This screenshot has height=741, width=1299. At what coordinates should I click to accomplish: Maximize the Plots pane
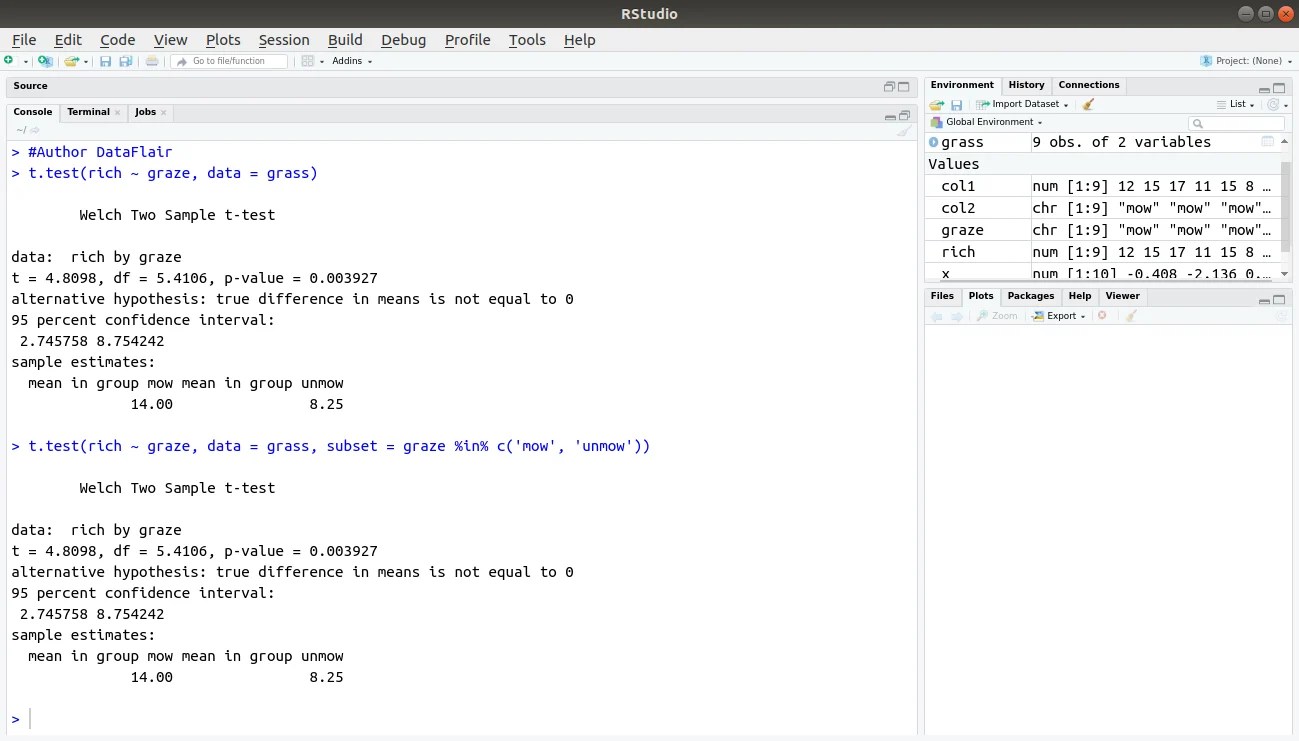(x=1279, y=300)
